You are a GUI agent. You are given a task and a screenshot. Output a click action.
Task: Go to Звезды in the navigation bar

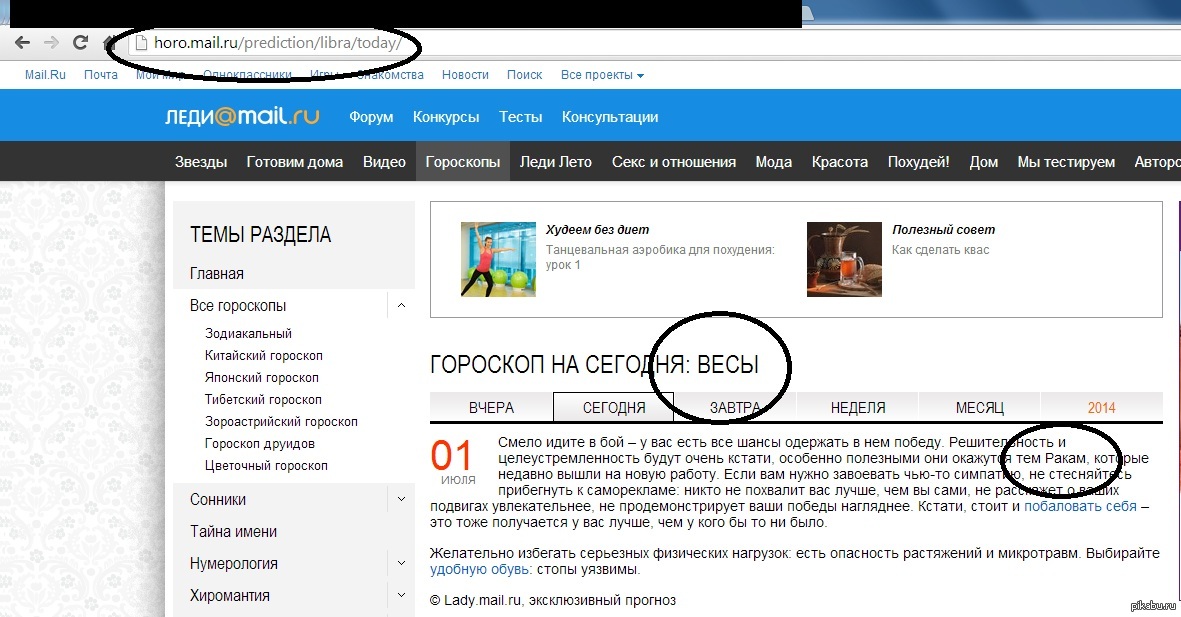[201, 161]
